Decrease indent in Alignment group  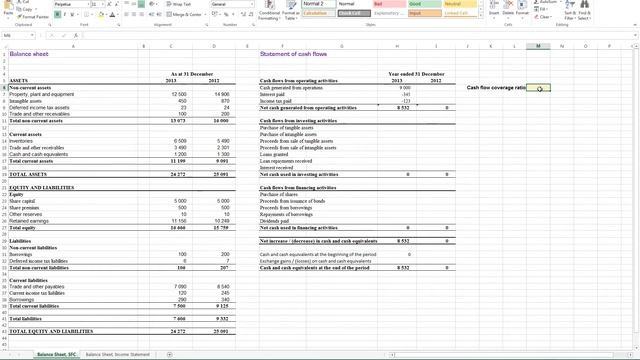(x=151, y=15)
